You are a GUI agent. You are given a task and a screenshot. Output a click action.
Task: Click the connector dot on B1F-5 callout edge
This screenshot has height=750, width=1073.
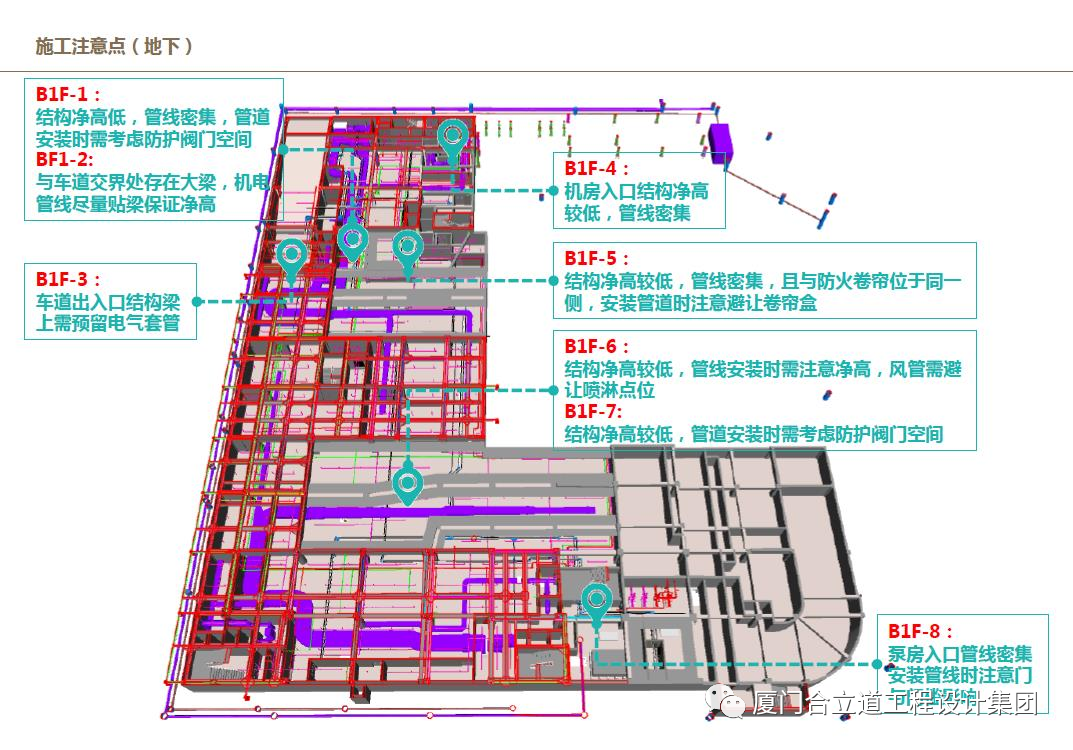[x=552, y=281]
